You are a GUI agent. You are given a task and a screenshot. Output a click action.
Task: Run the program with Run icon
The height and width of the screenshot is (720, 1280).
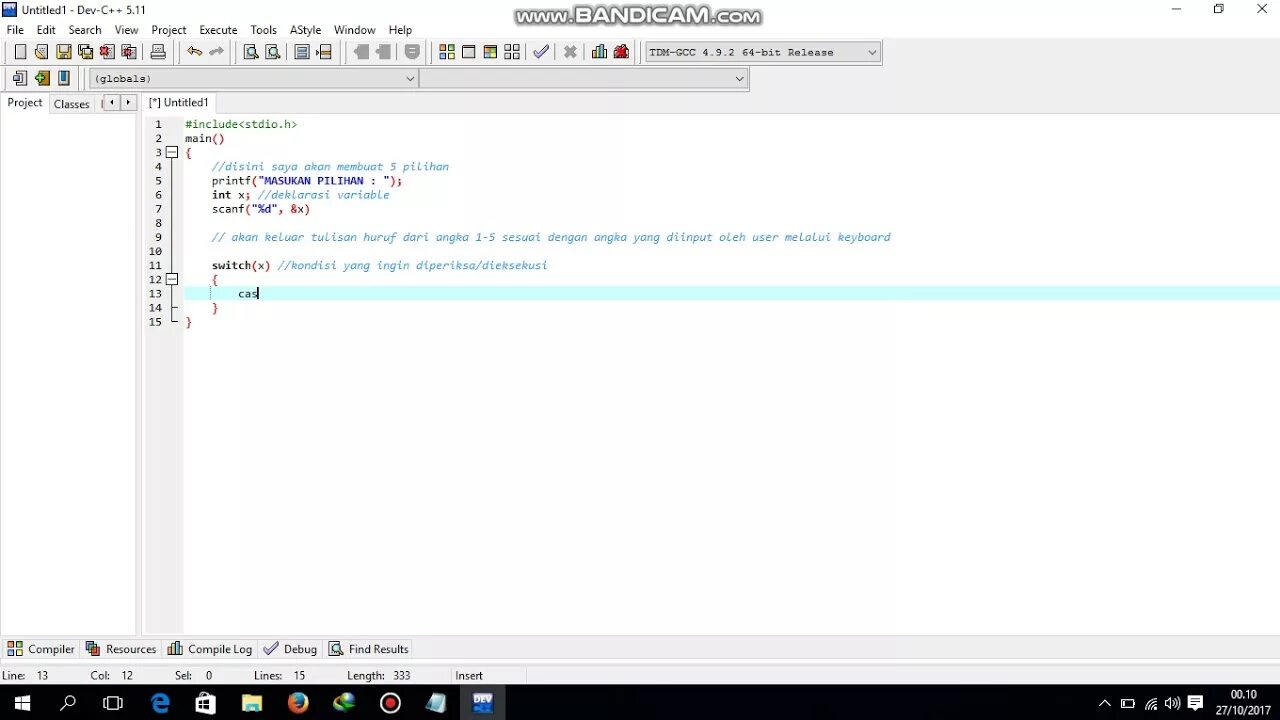[468, 52]
